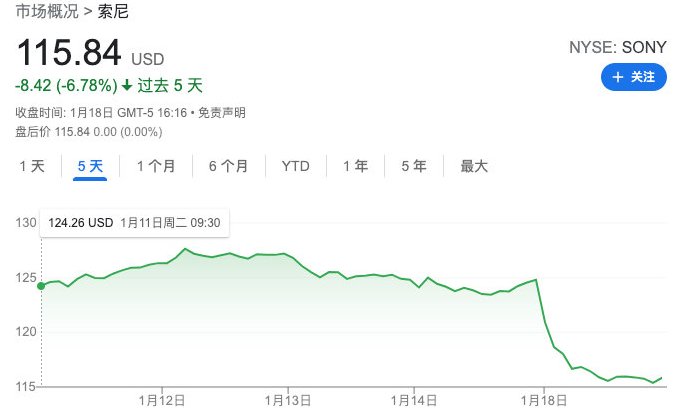Viewport: 688px width, 420px height.
Task: Click the green down arrow price indicator
Action: (x=127, y=86)
